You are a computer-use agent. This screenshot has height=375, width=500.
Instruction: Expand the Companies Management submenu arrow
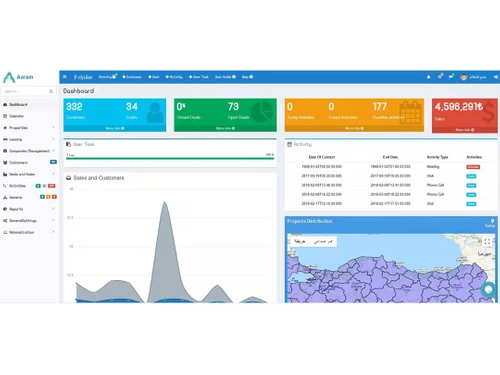click(53, 151)
